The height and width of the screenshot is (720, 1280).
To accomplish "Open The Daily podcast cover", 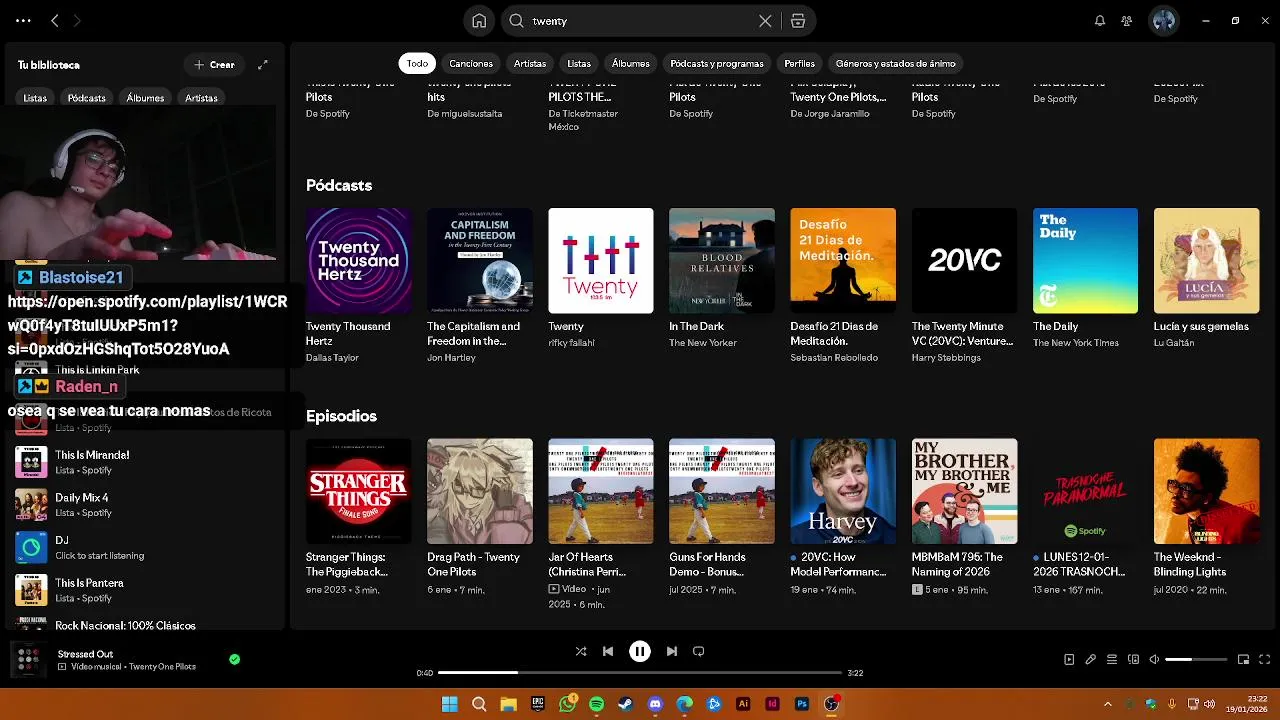I will 1085,261.
